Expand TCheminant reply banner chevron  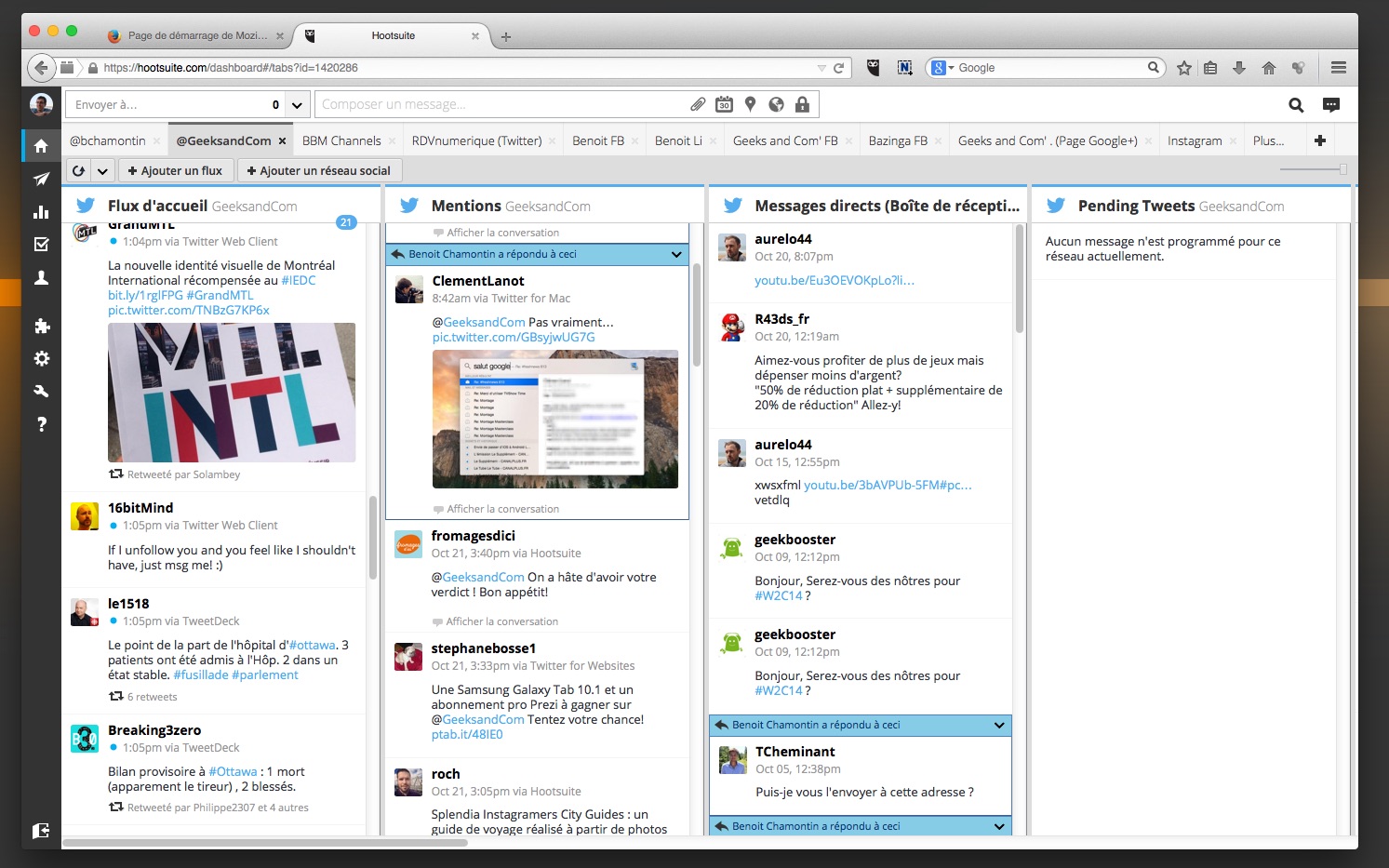[999, 725]
